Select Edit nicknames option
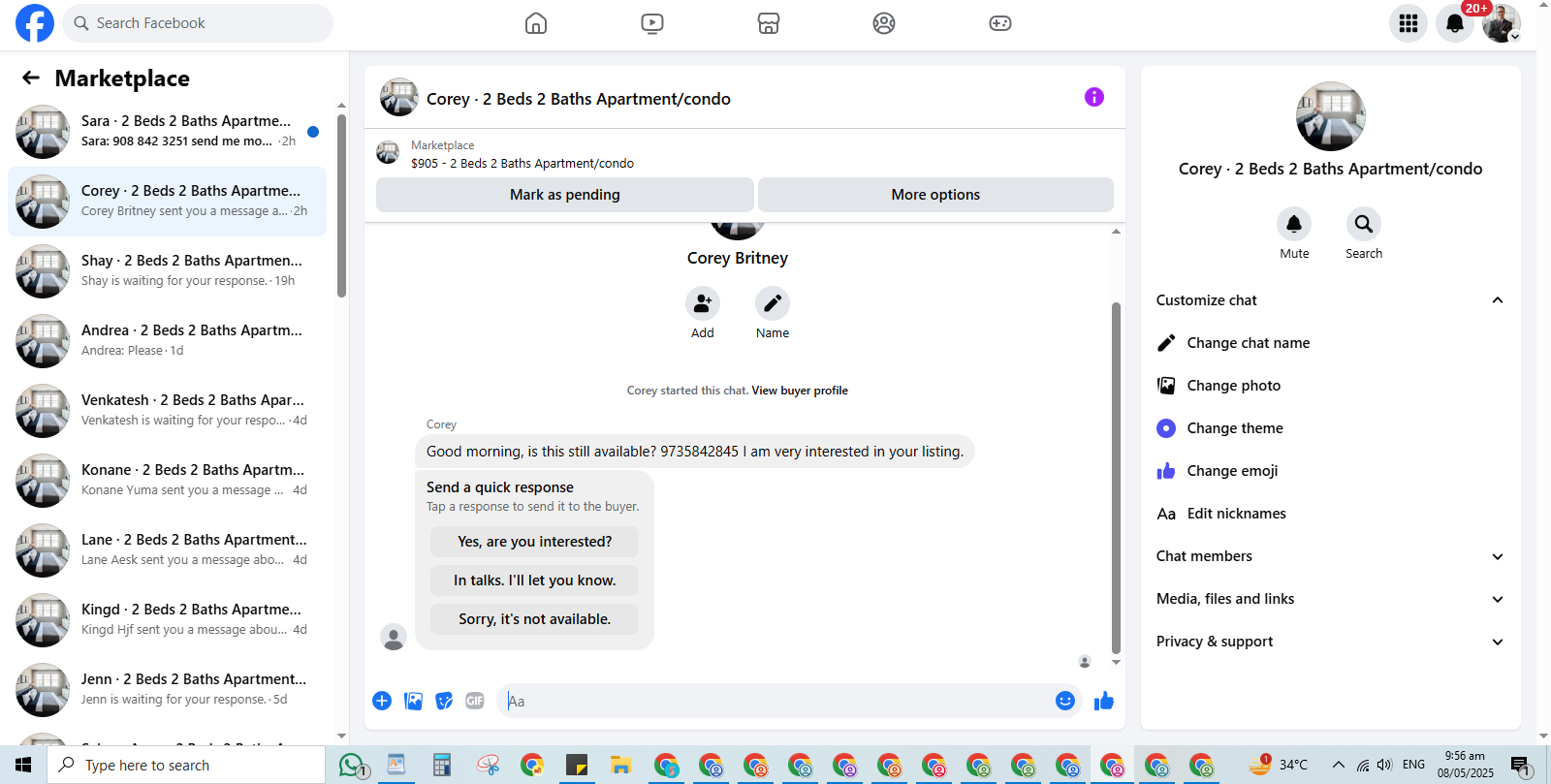 (1330, 514)
